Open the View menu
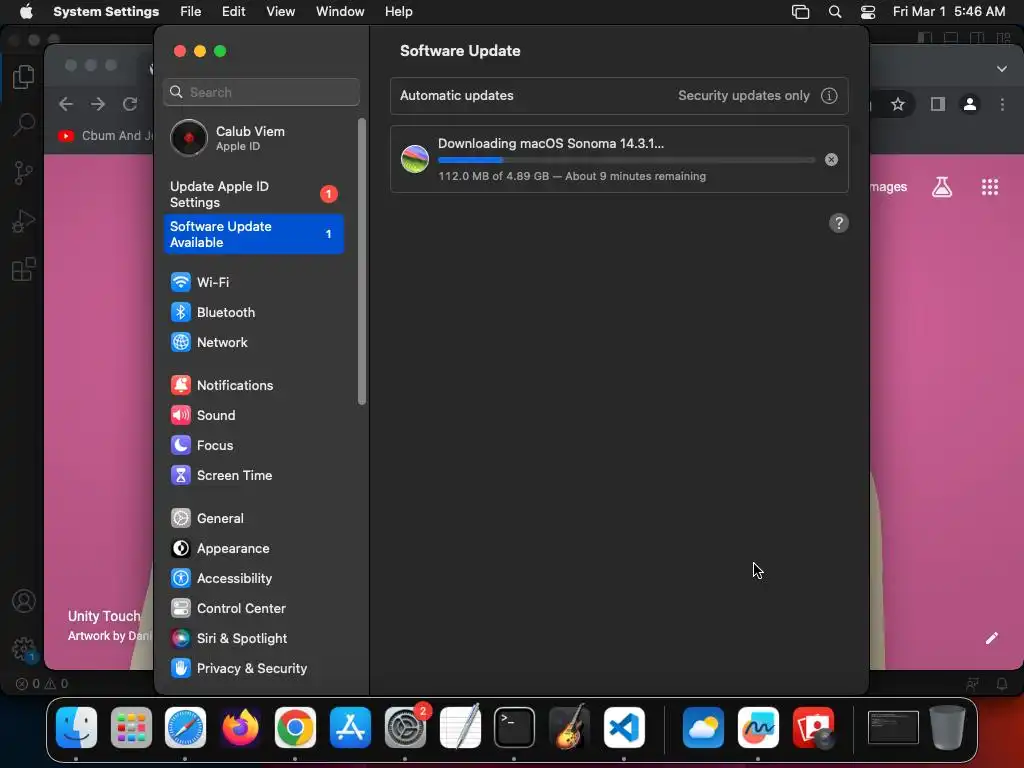1024x768 pixels. click(x=280, y=12)
